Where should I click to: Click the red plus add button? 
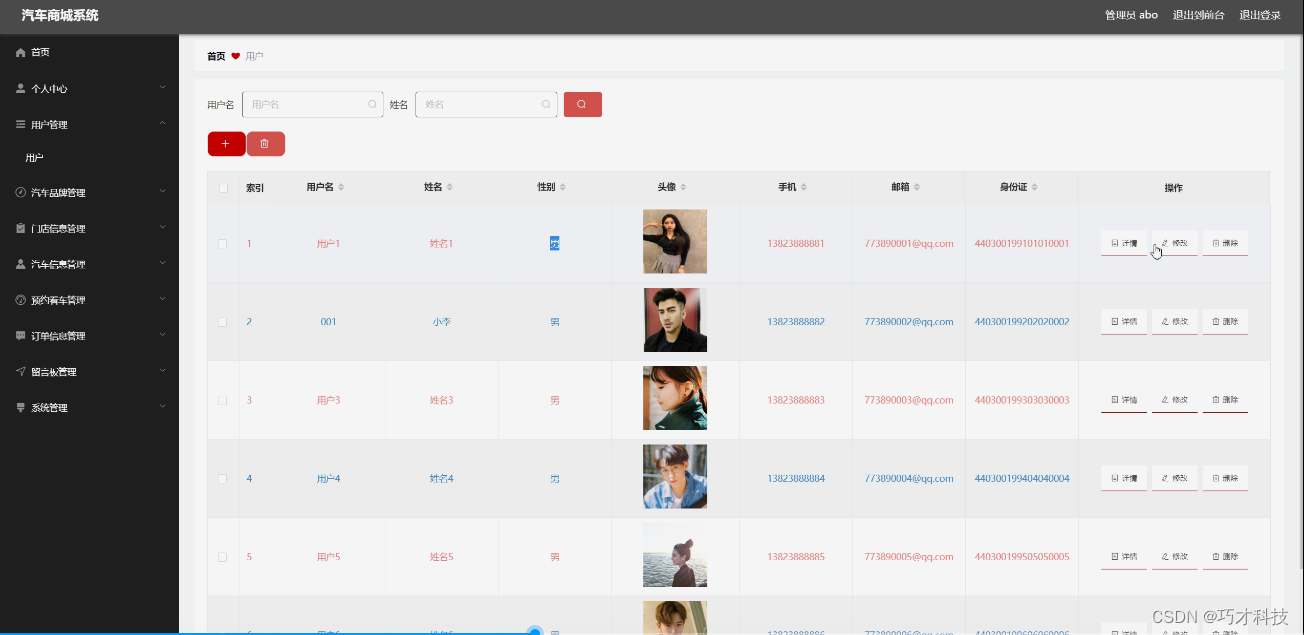(x=226, y=144)
